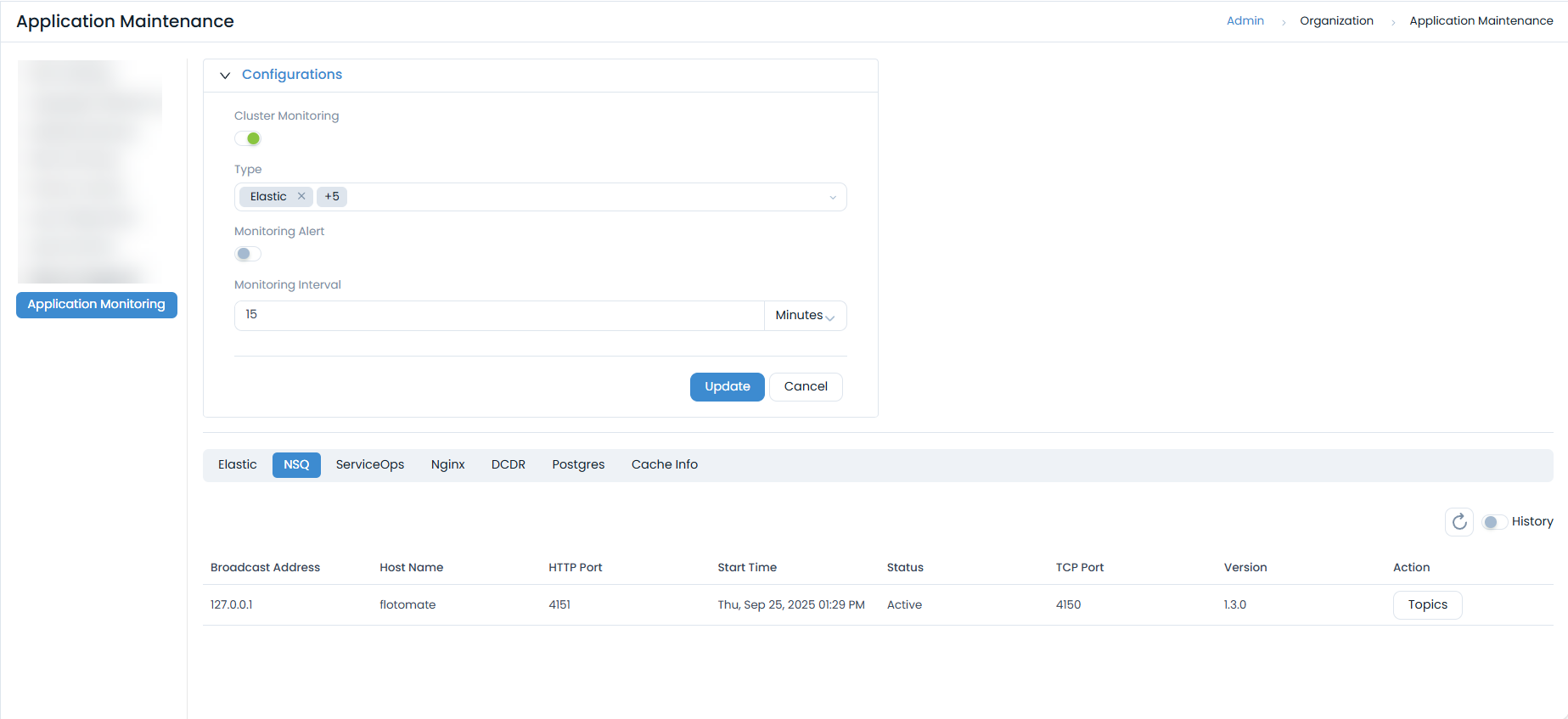Image resolution: width=1568 pixels, height=719 pixels.
Task: Focus the Monitoring Interval input field
Action: [x=499, y=316]
